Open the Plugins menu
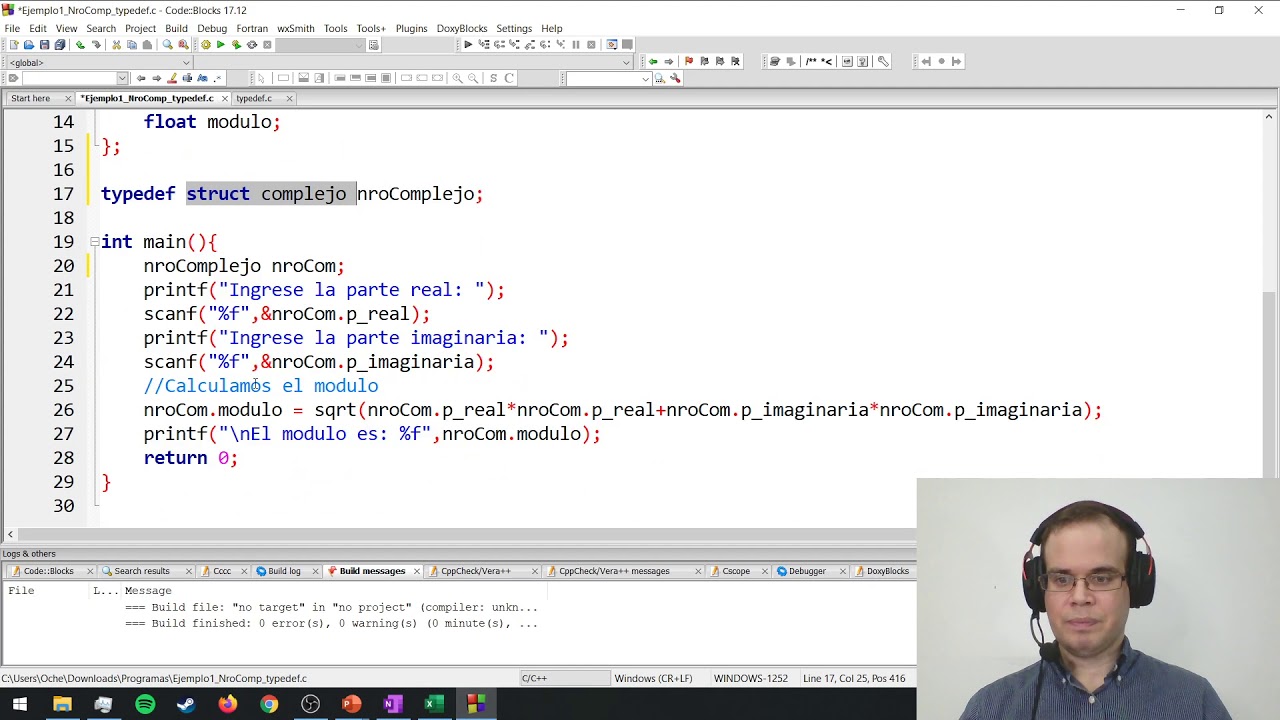This screenshot has width=1280, height=720. 411,28
